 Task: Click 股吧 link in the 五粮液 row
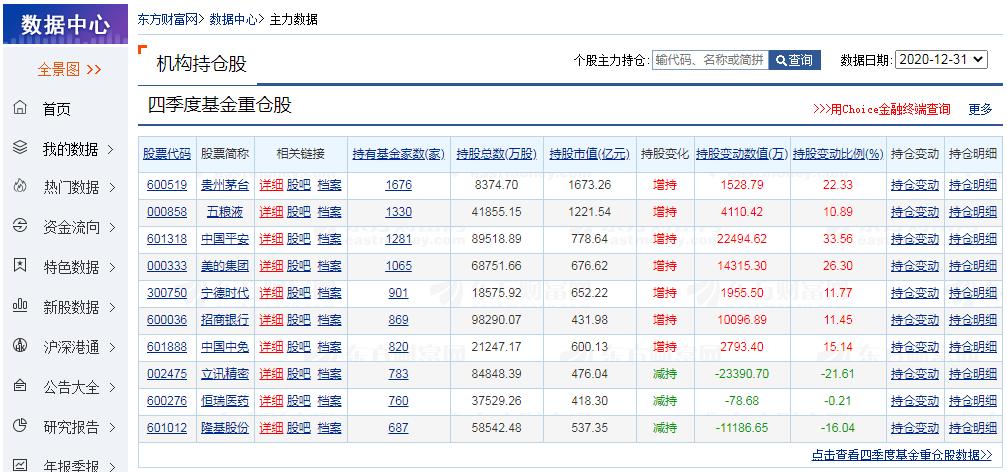[299, 212]
